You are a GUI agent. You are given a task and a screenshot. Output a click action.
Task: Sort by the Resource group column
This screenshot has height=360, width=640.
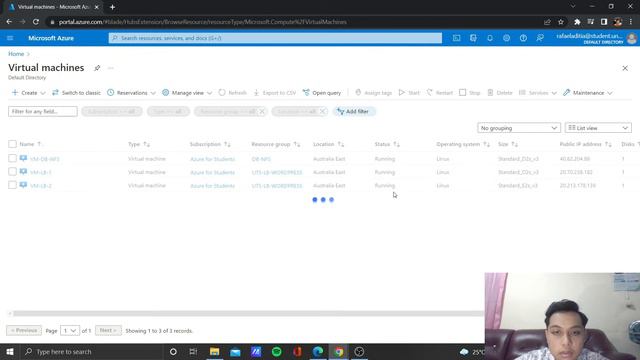coord(276,144)
